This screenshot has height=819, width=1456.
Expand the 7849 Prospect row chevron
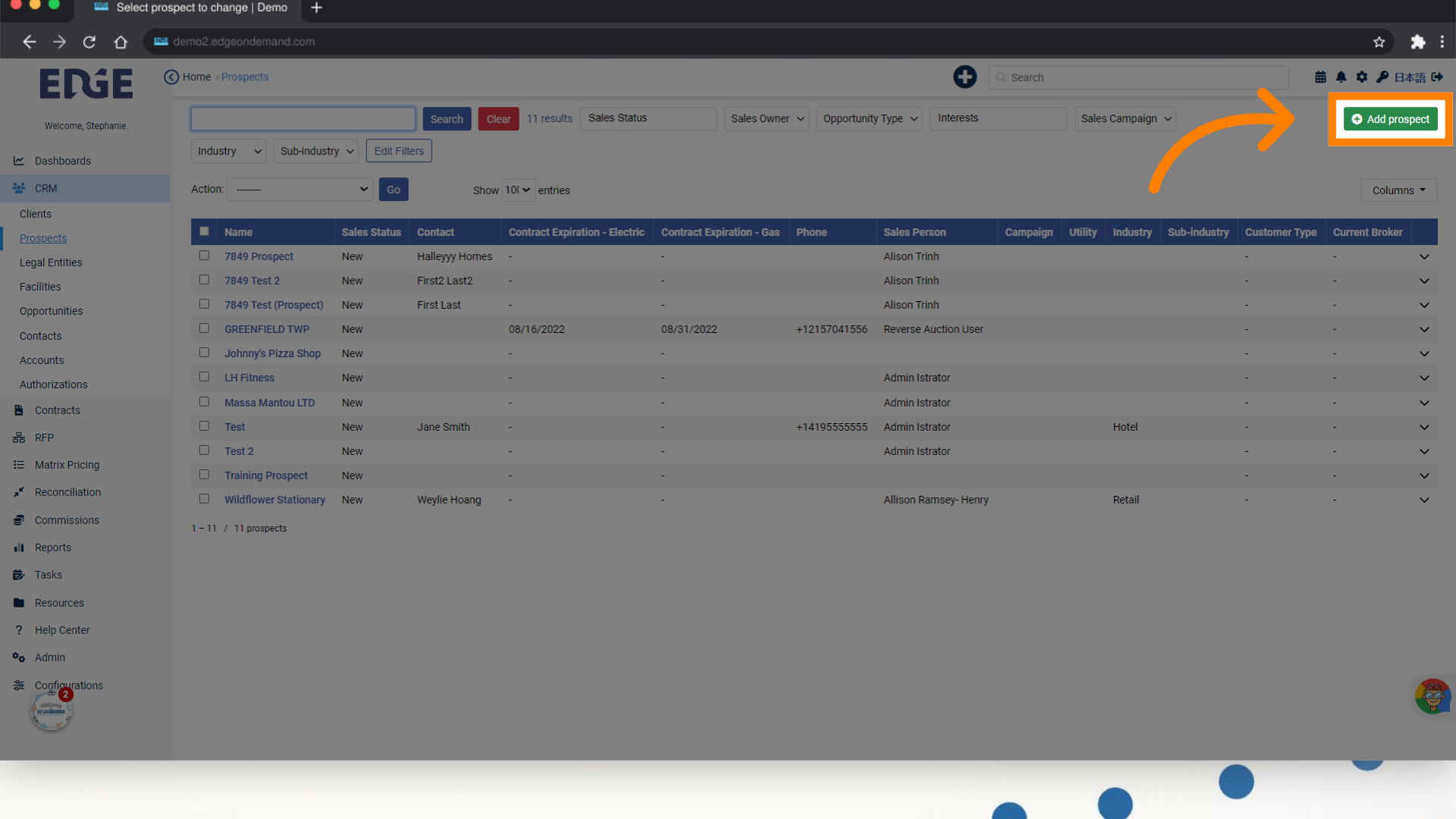click(x=1424, y=256)
